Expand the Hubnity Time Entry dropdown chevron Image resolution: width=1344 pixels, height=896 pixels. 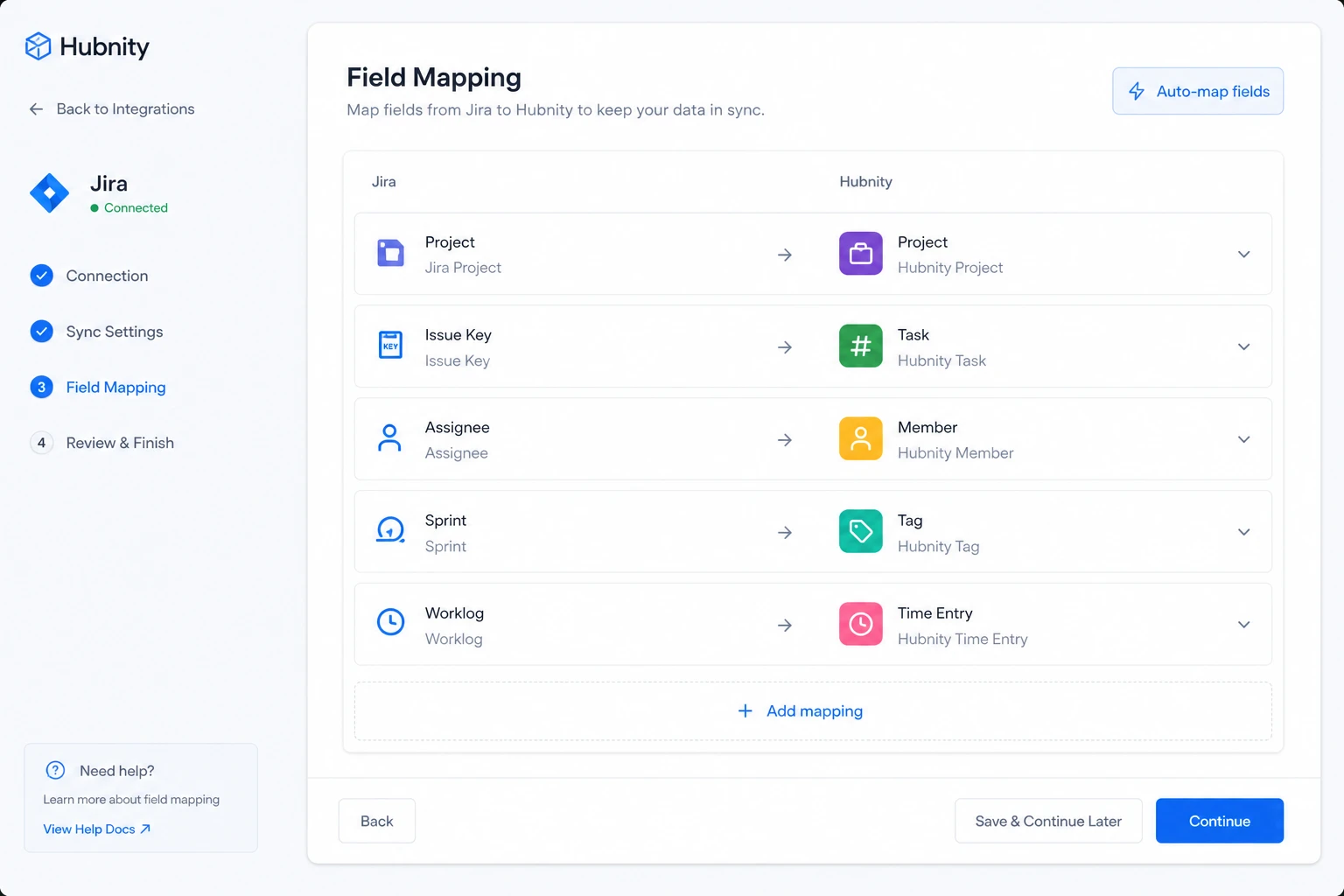(1243, 625)
